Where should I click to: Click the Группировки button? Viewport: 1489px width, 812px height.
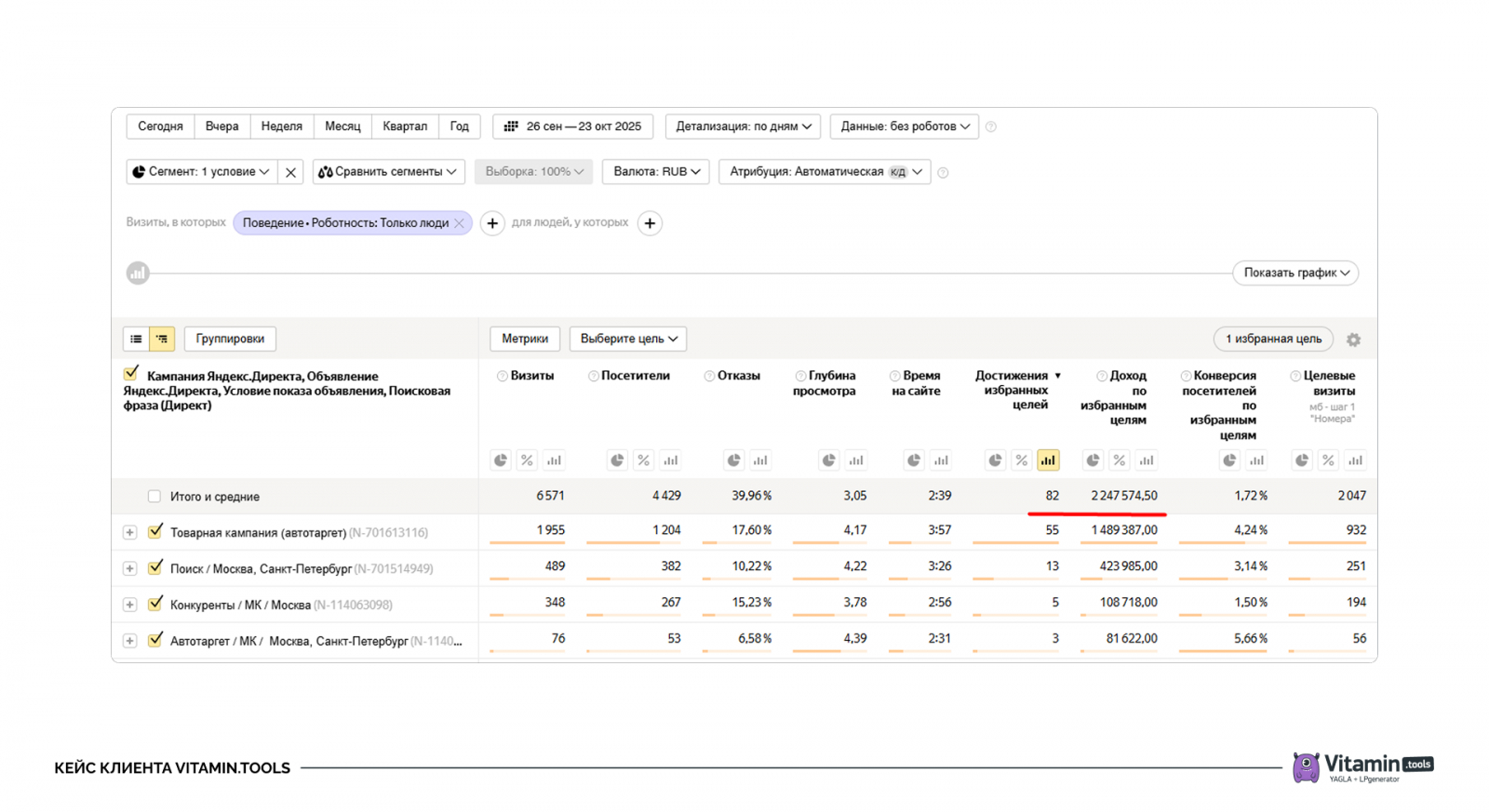(x=230, y=339)
